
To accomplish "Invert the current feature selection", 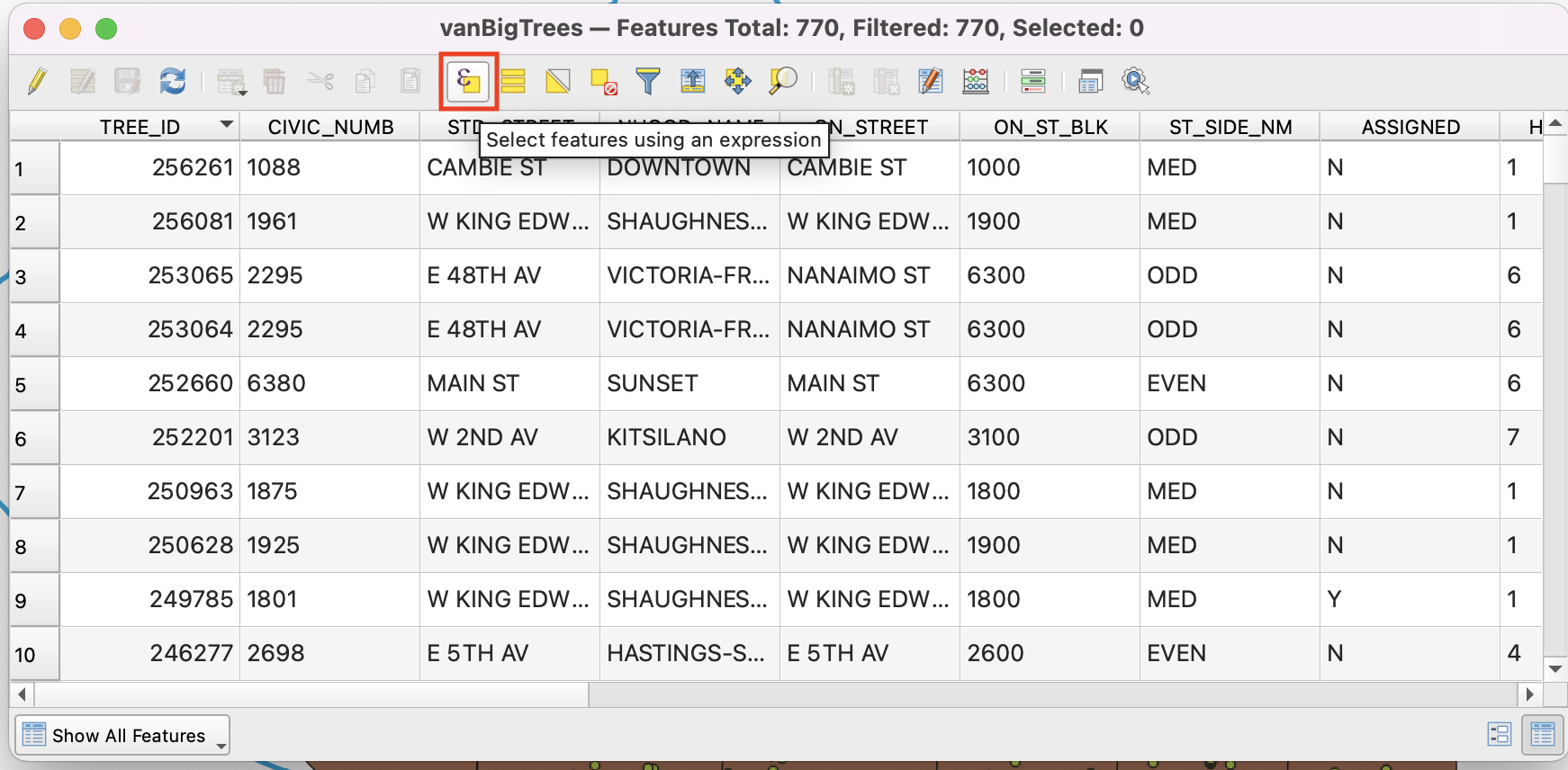I will click(x=558, y=82).
